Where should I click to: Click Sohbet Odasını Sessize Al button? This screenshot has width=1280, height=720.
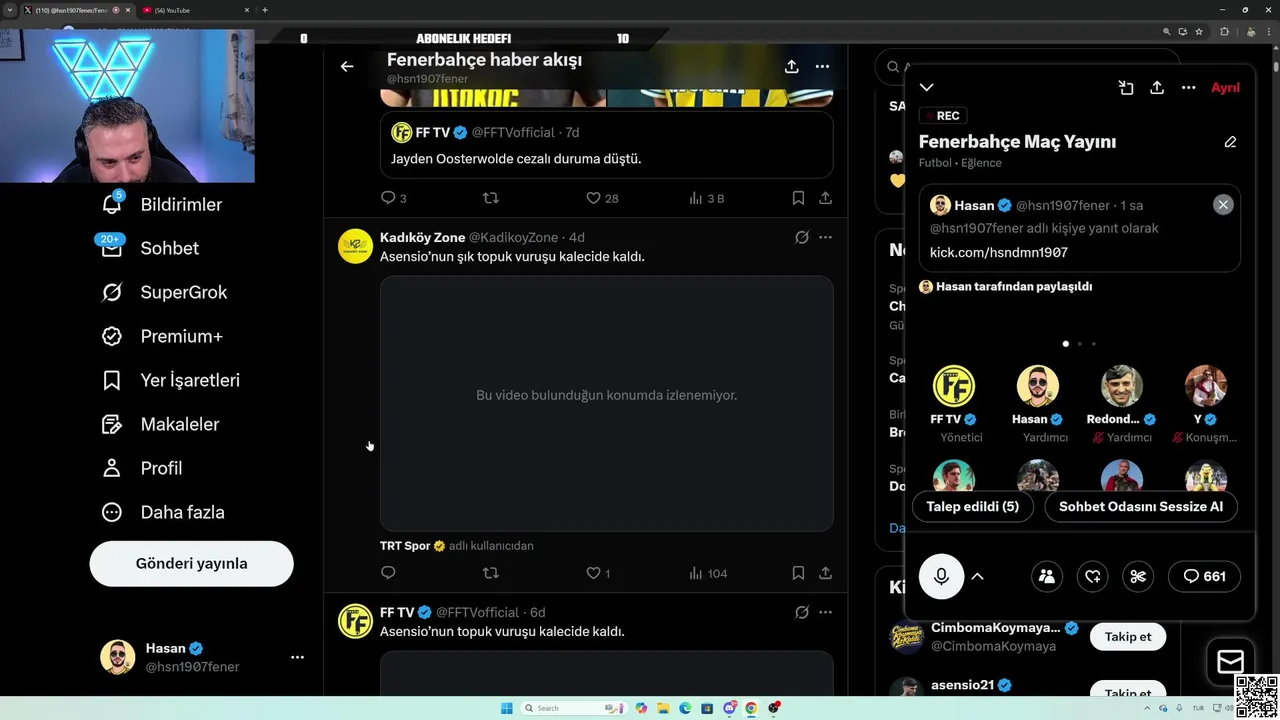pyautogui.click(x=1141, y=506)
